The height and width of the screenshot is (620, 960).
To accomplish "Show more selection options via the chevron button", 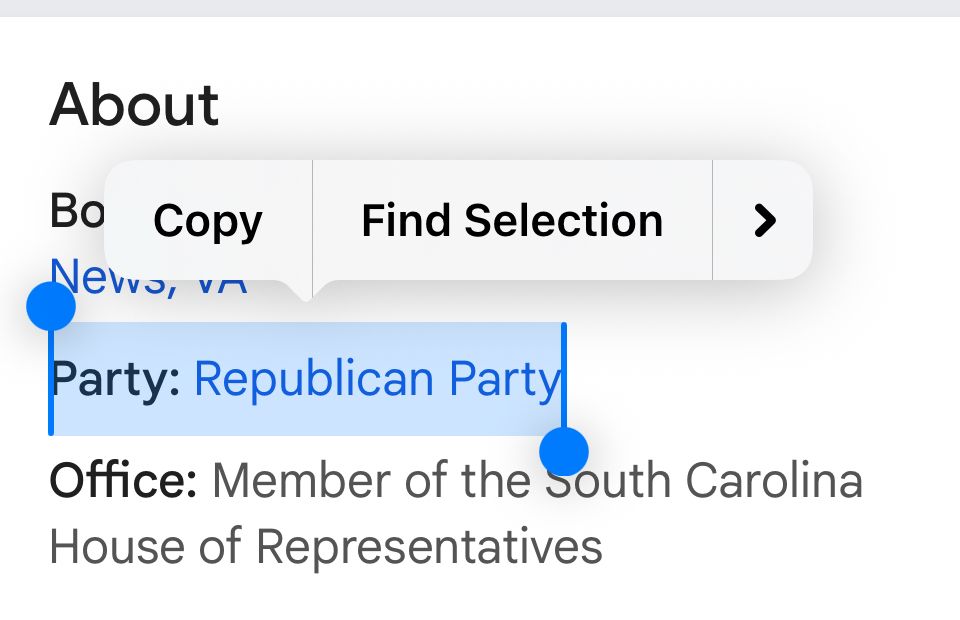I will [x=763, y=220].
